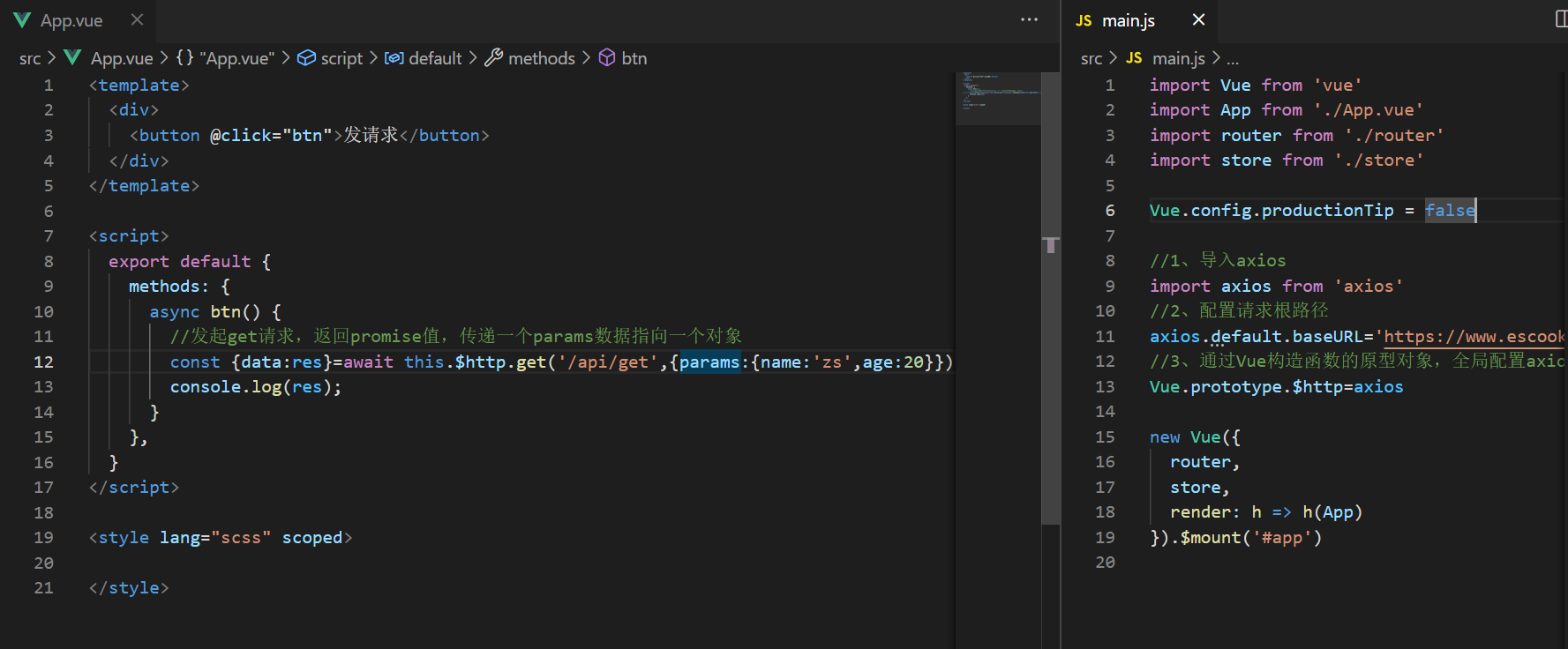Click 'console.log(res);' in App.vue
The width and height of the screenshot is (1568, 649).
point(256,387)
